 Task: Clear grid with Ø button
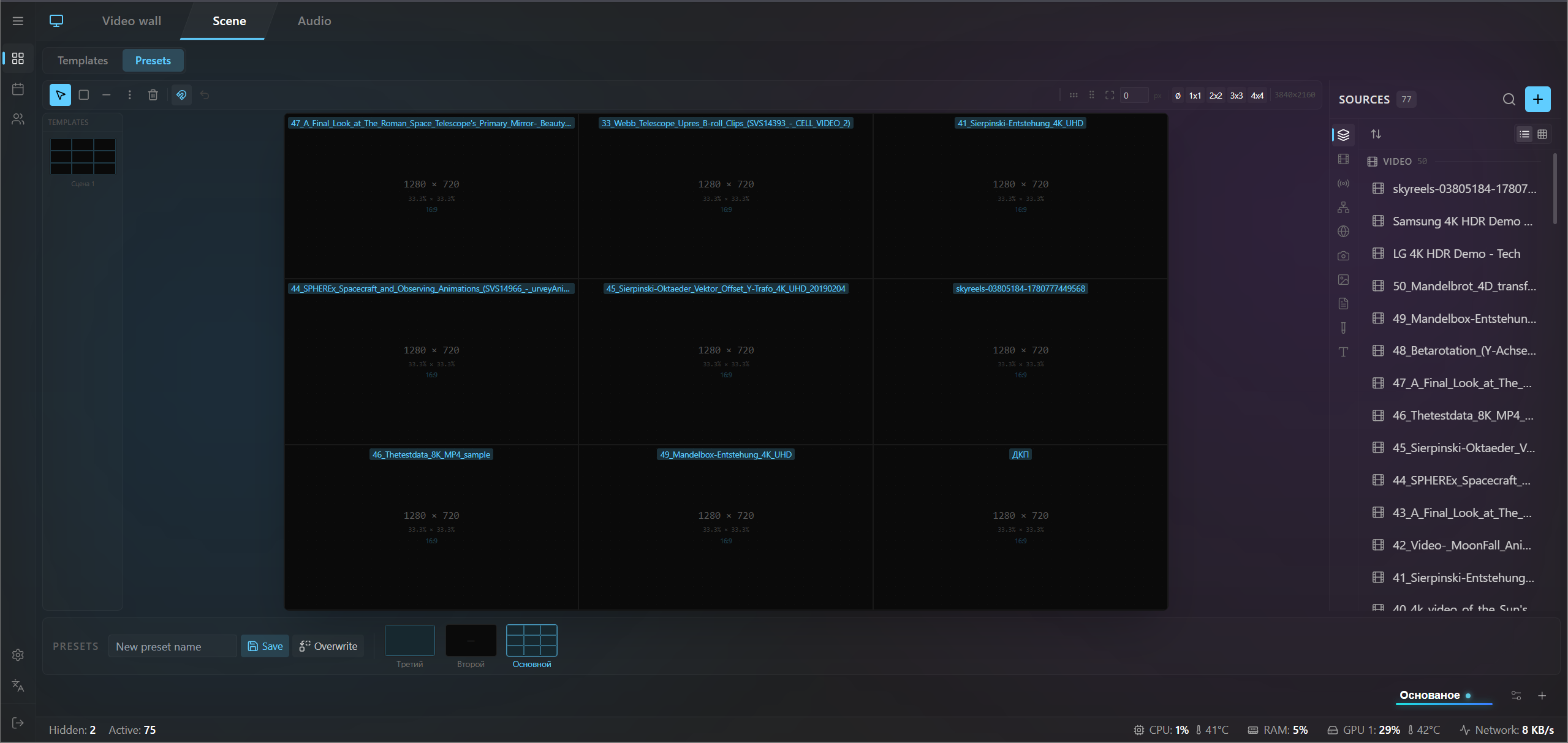1178,95
